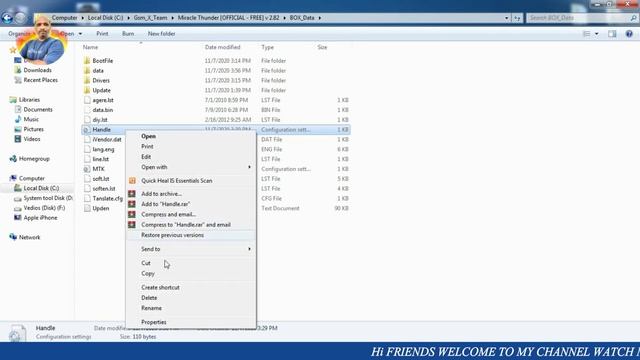
Task: Expand the path arrow after BOX_Data
Action: [320, 18]
